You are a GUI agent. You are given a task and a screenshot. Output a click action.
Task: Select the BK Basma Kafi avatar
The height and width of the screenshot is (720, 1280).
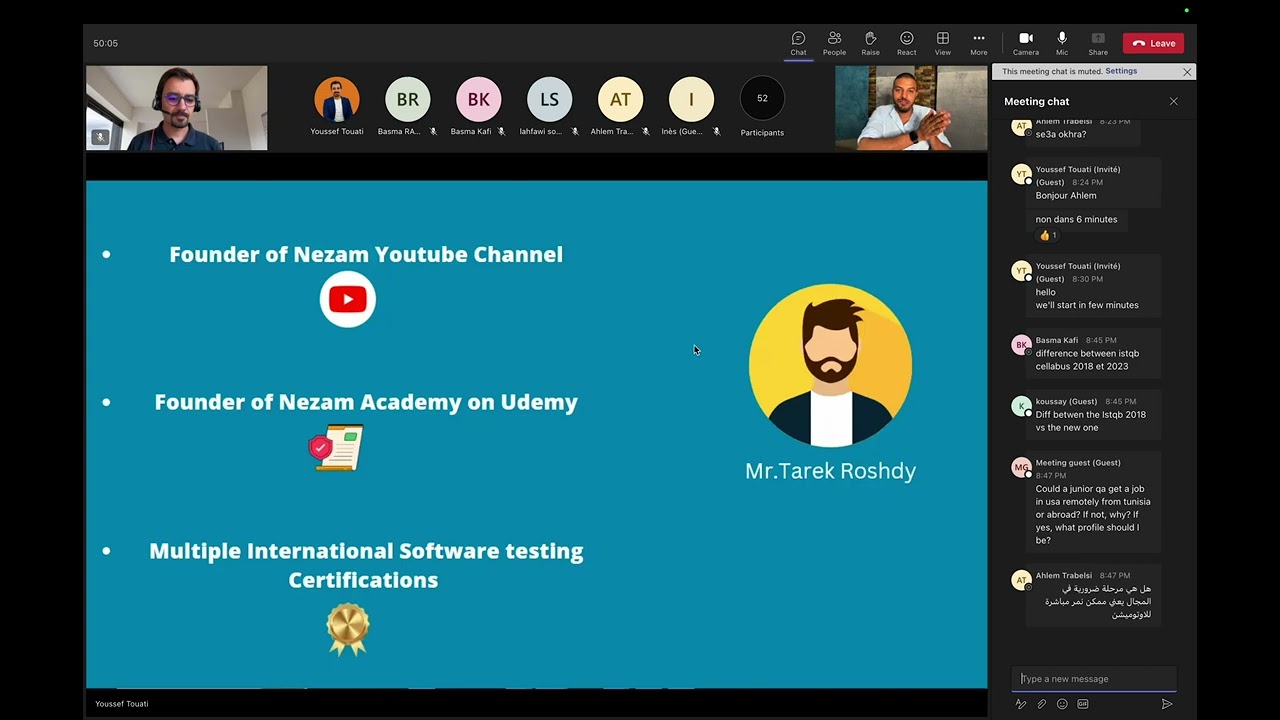[479, 99]
